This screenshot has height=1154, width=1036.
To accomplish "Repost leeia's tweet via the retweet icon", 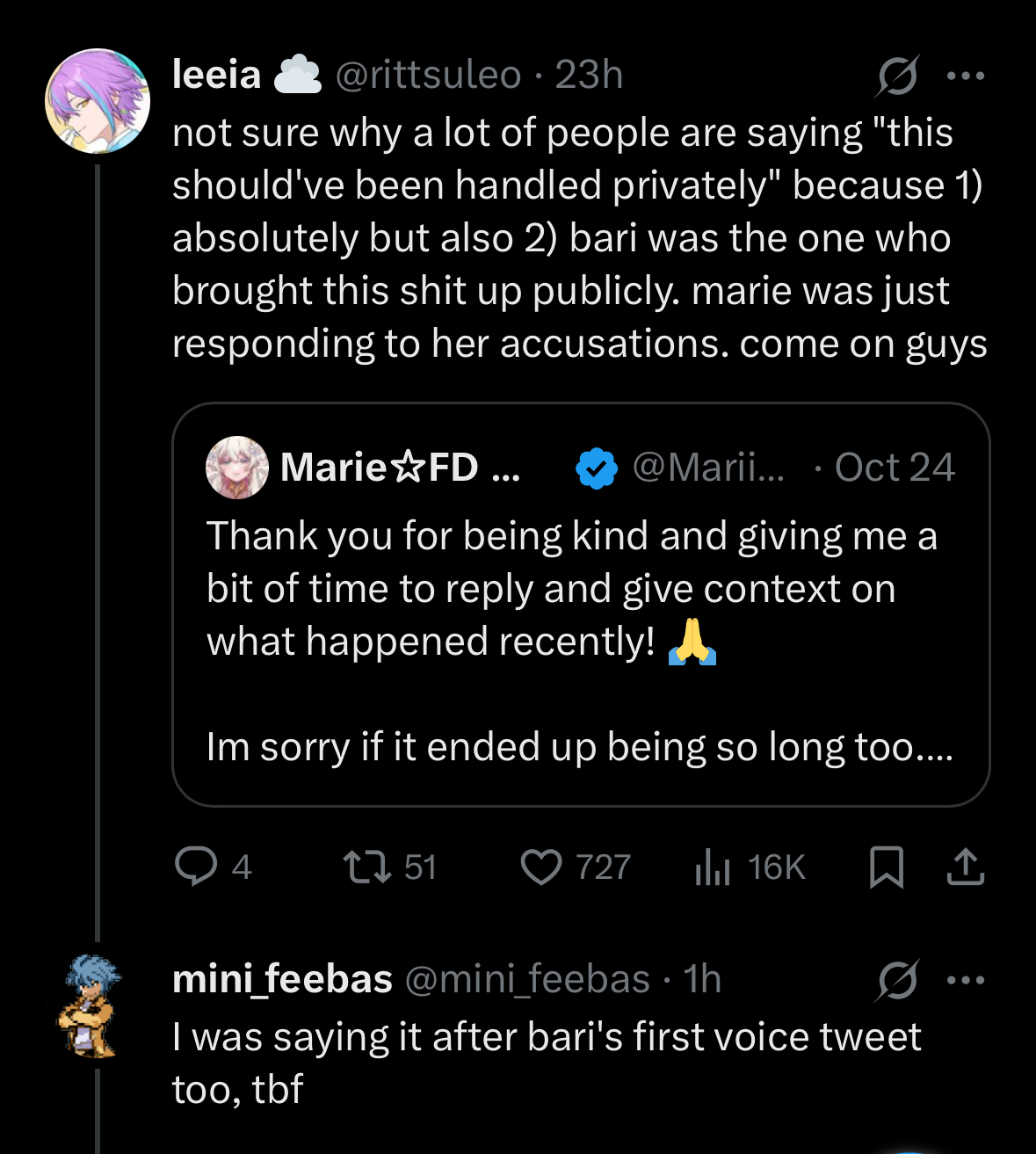I will 367,867.
